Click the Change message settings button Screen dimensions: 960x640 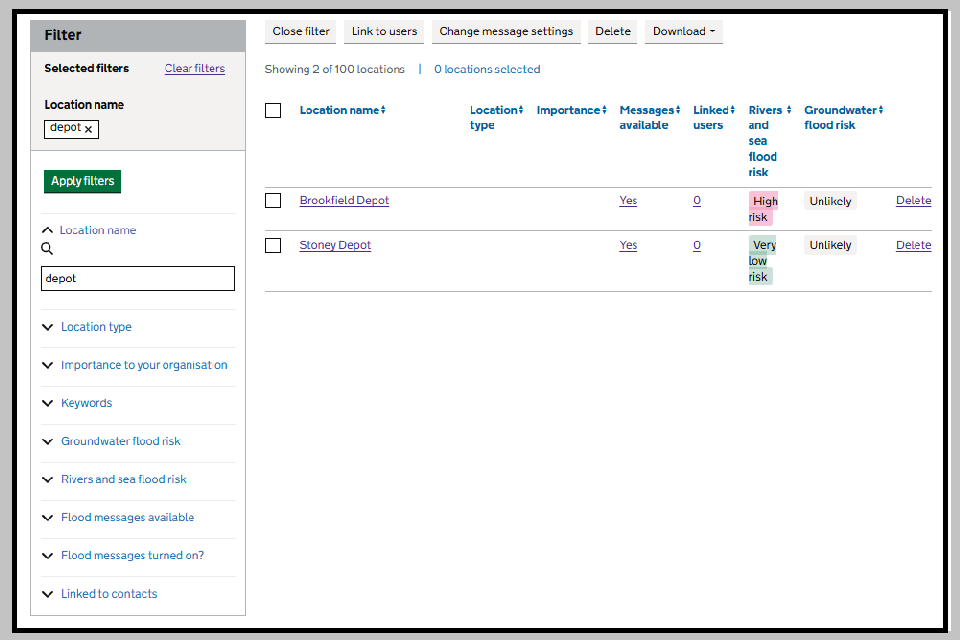(506, 32)
